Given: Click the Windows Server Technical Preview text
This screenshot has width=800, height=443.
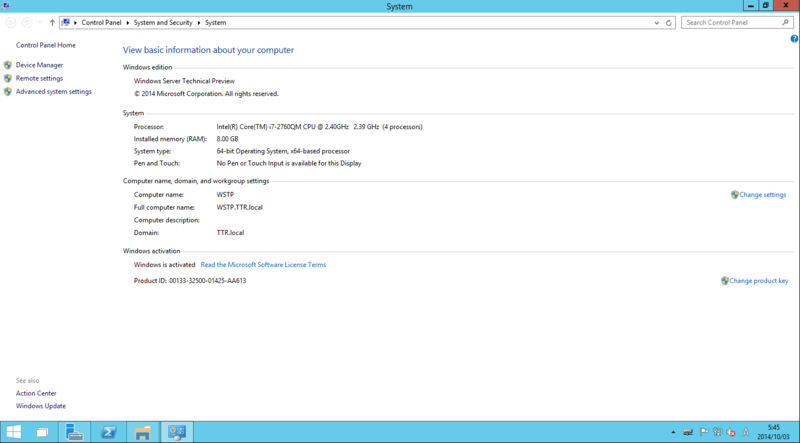Looking at the screenshot, I should coord(184,81).
